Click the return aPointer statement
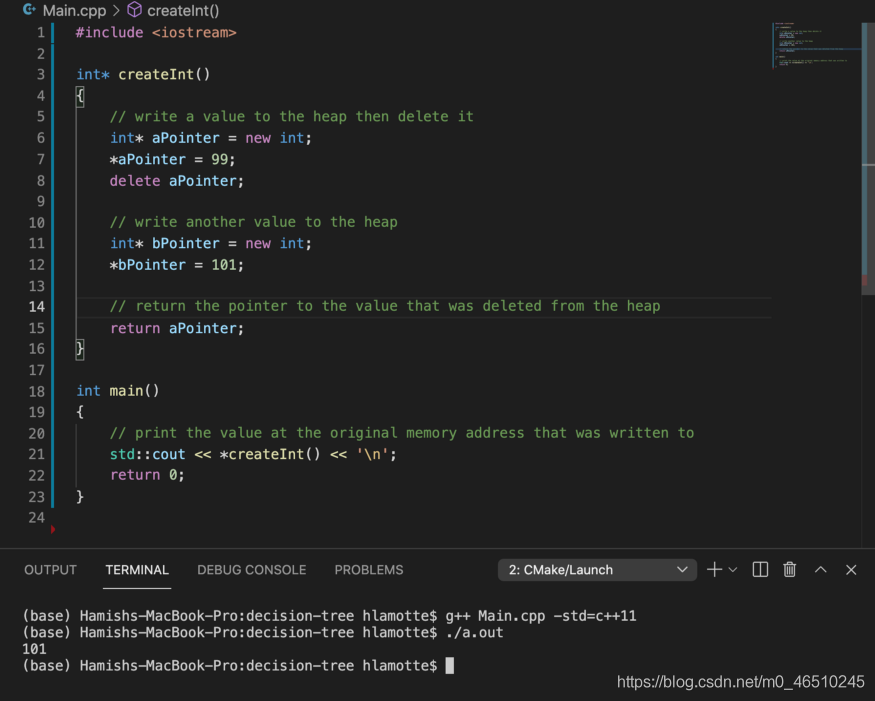Screen dimensions: 875x701 click(x=177, y=328)
